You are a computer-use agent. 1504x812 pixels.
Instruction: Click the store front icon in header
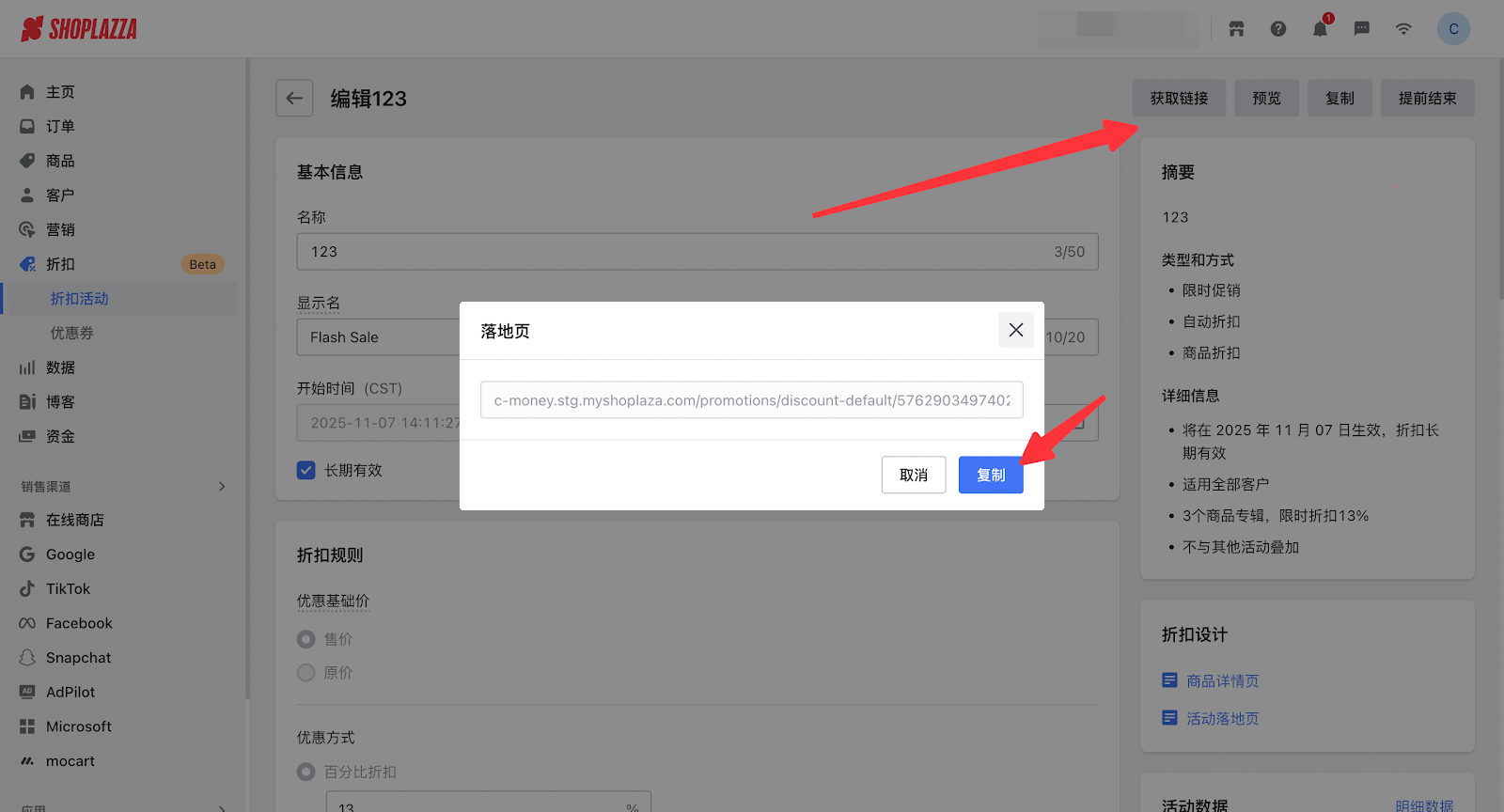(1236, 29)
